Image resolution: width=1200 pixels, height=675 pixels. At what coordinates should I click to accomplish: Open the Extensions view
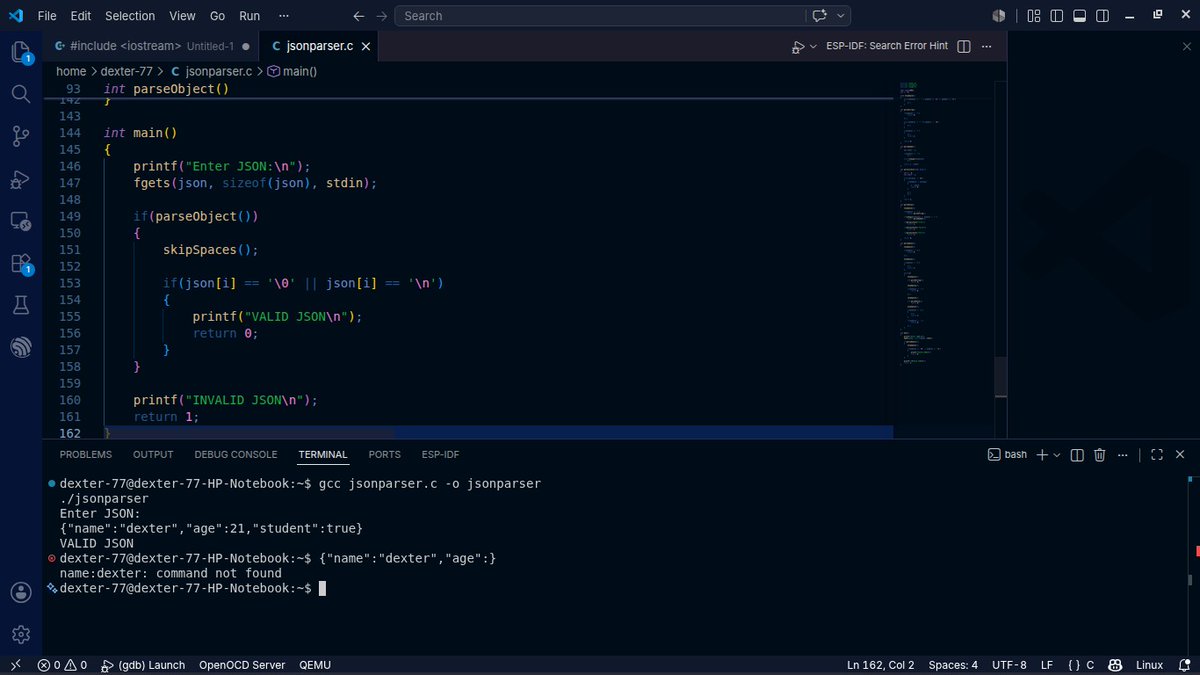(21, 264)
